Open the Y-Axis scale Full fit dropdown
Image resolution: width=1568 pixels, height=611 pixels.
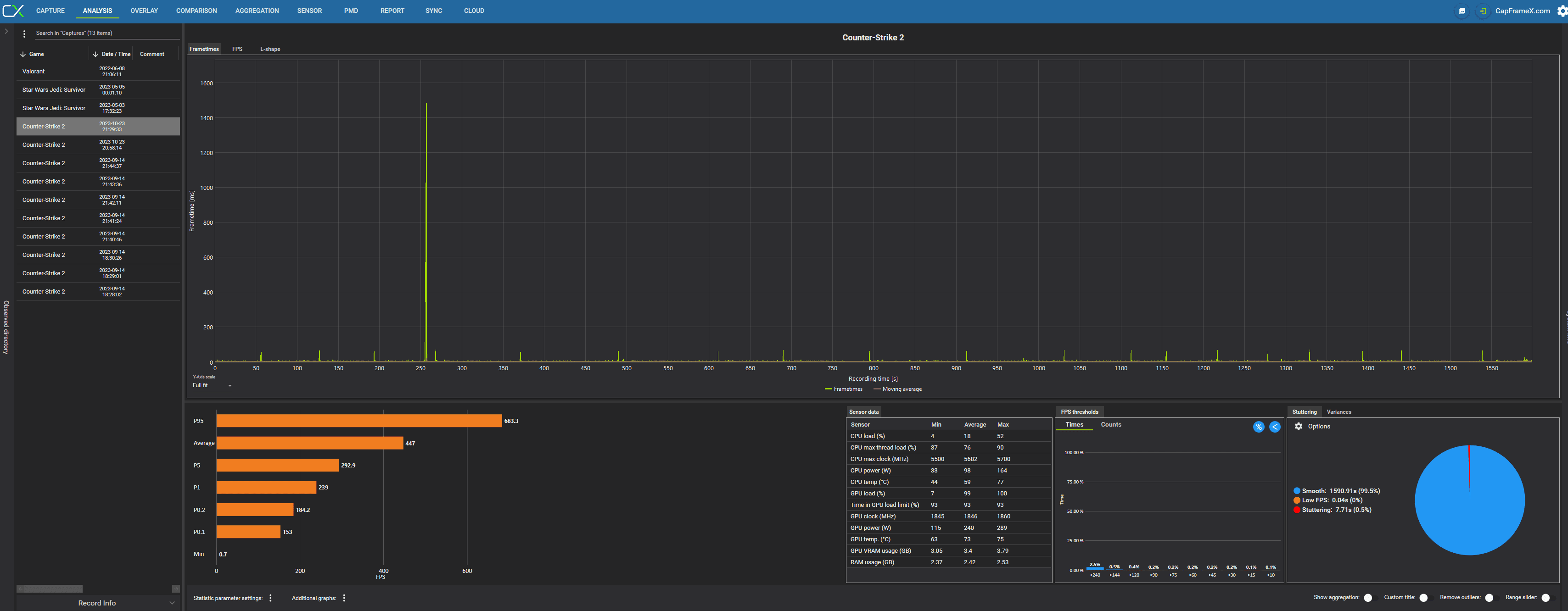point(212,385)
